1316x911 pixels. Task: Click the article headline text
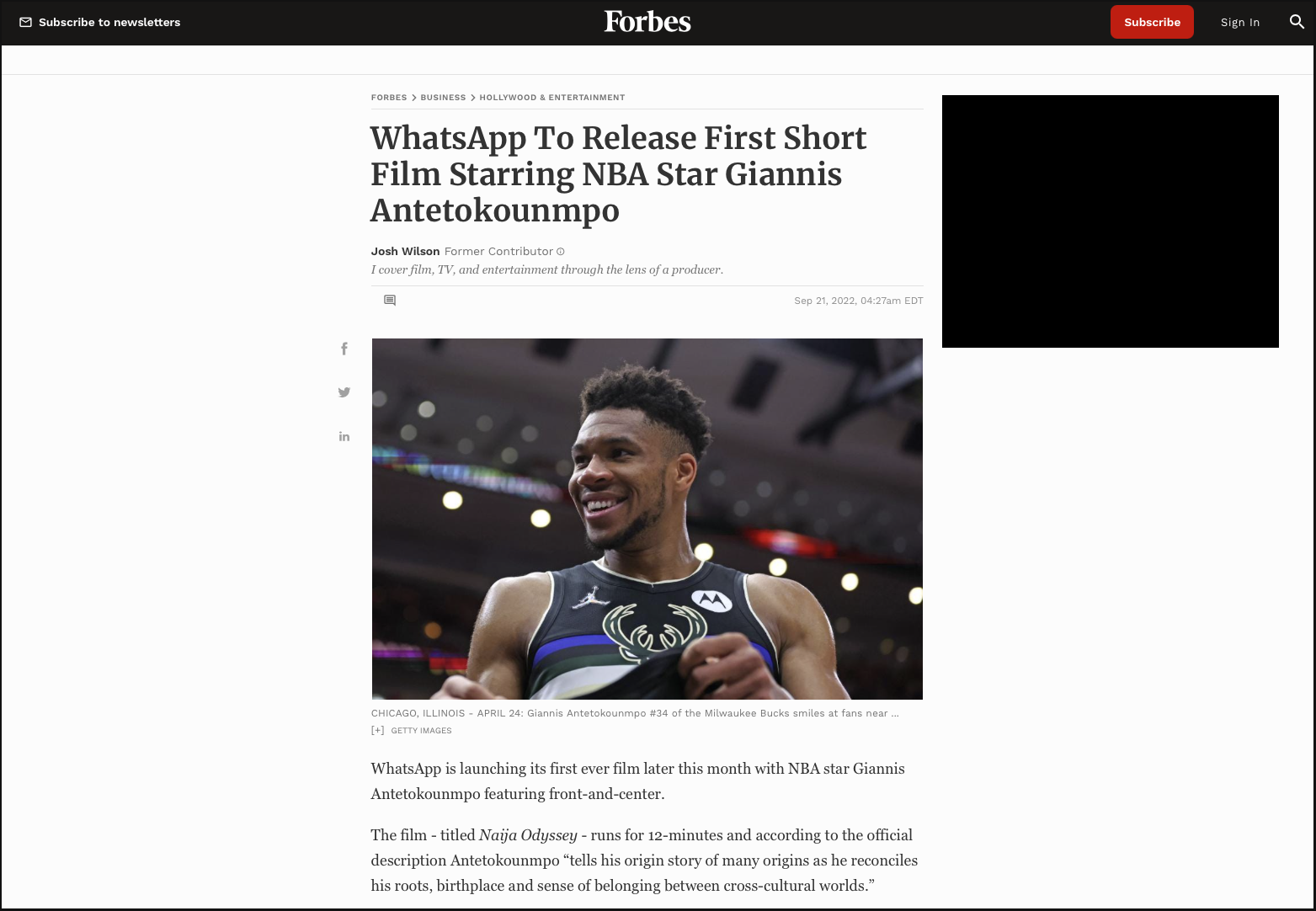click(619, 174)
